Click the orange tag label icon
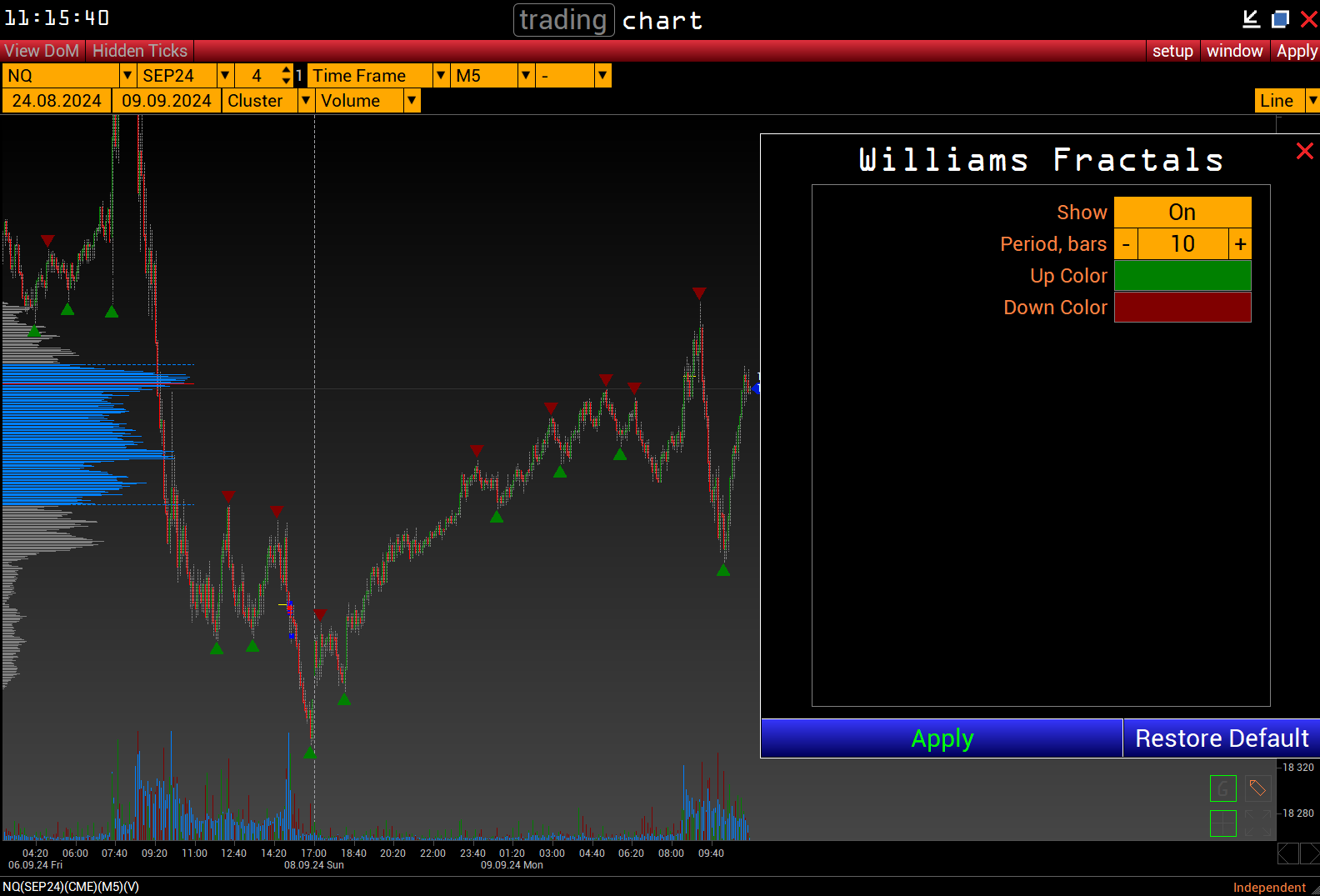This screenshot has width=1320, height=896. click(1257, 788)
